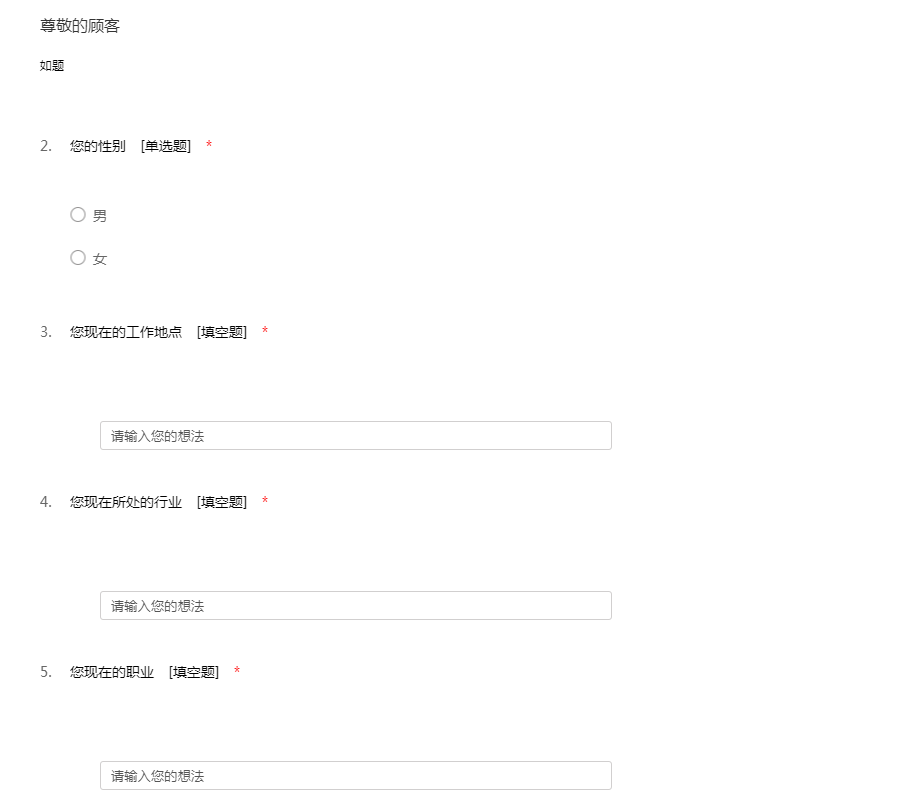Focus the 您现在的职业 answer field

[356, 775]
